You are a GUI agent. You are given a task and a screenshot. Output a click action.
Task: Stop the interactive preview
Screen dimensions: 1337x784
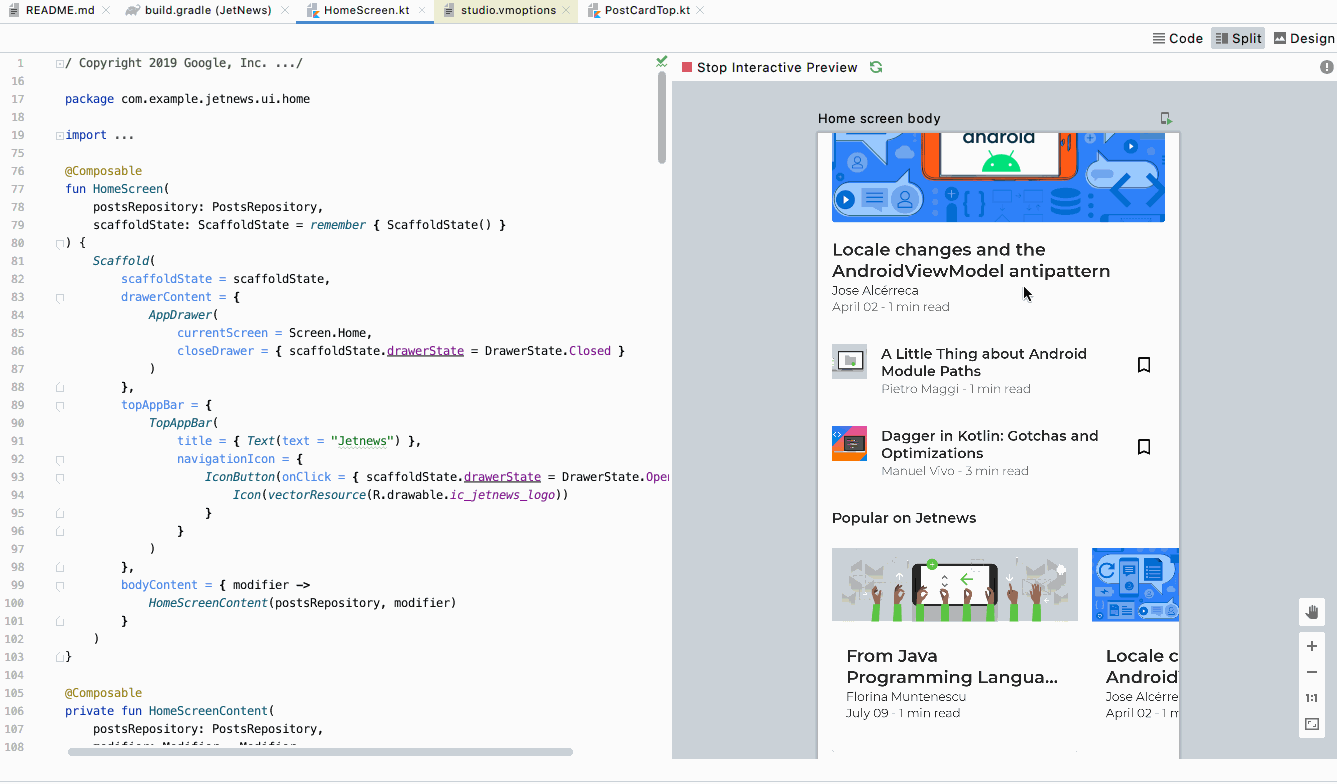[x=769, y=67]
